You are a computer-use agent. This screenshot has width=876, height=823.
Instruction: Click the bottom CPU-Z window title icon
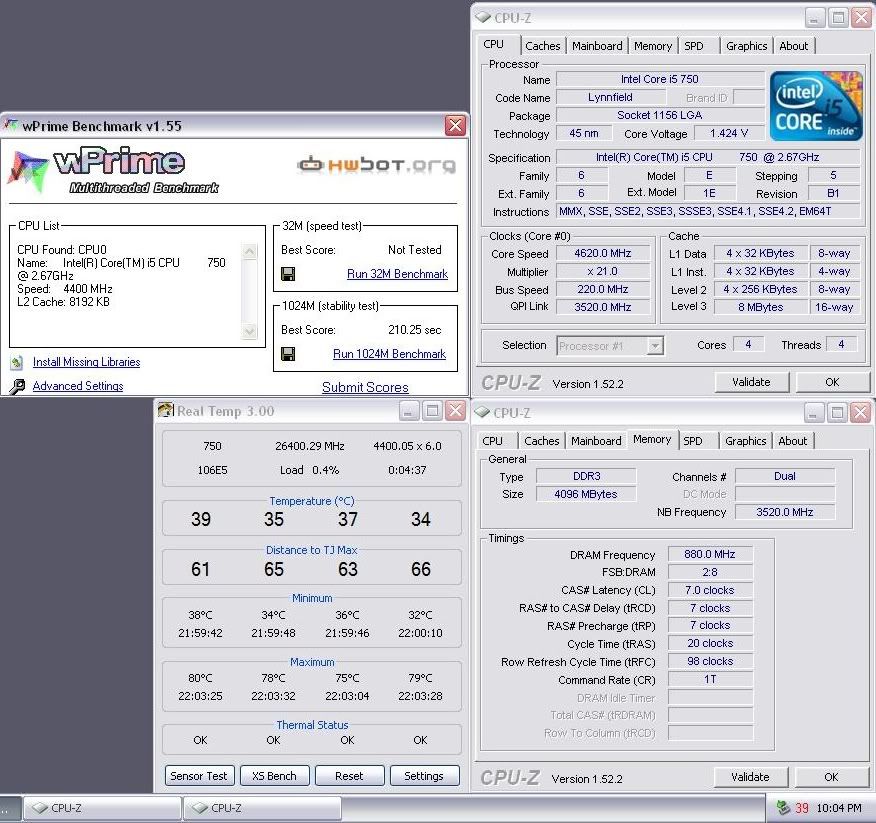tap(482, 412)
